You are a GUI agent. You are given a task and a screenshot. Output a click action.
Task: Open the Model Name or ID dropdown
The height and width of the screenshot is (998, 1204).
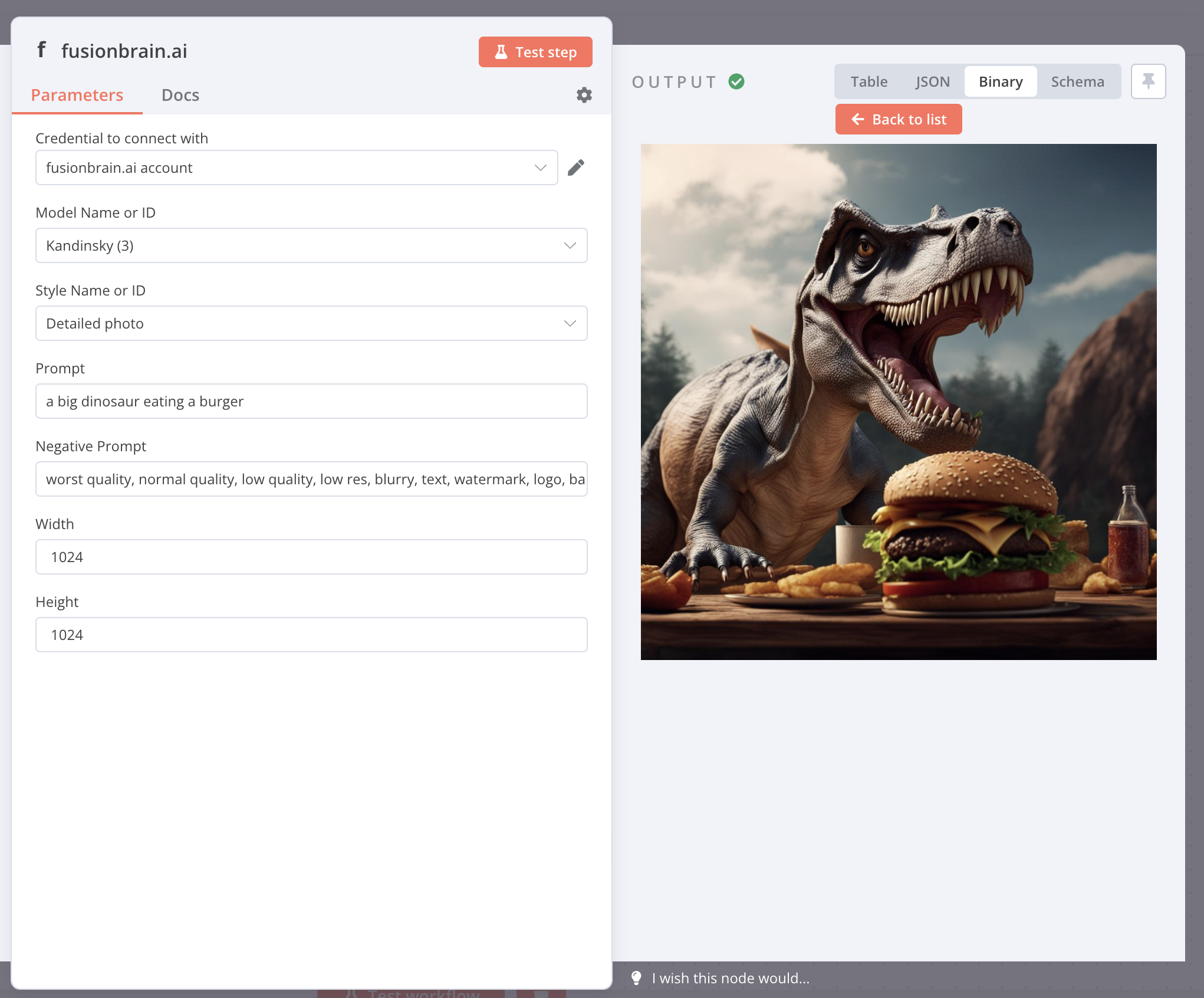(311, 245)
